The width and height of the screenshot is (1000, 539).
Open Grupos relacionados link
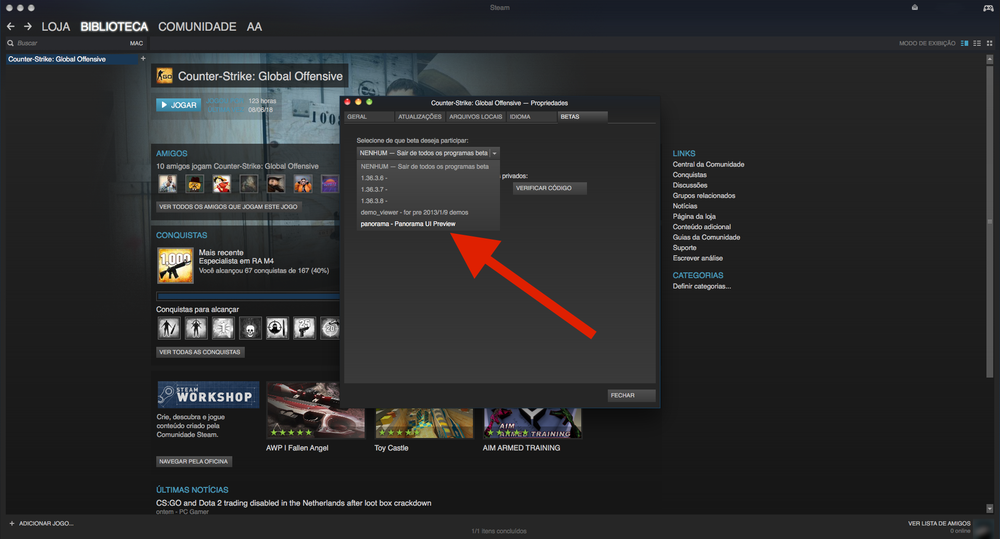[x=703, y=196]
